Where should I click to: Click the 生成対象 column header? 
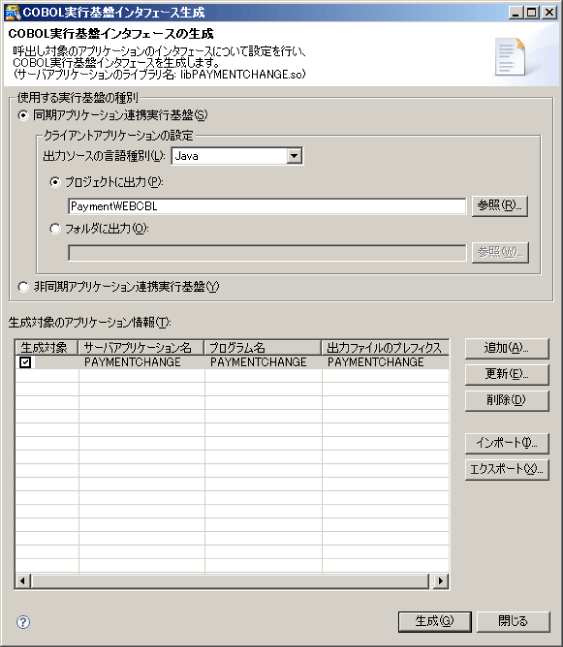tap(47, 348)
